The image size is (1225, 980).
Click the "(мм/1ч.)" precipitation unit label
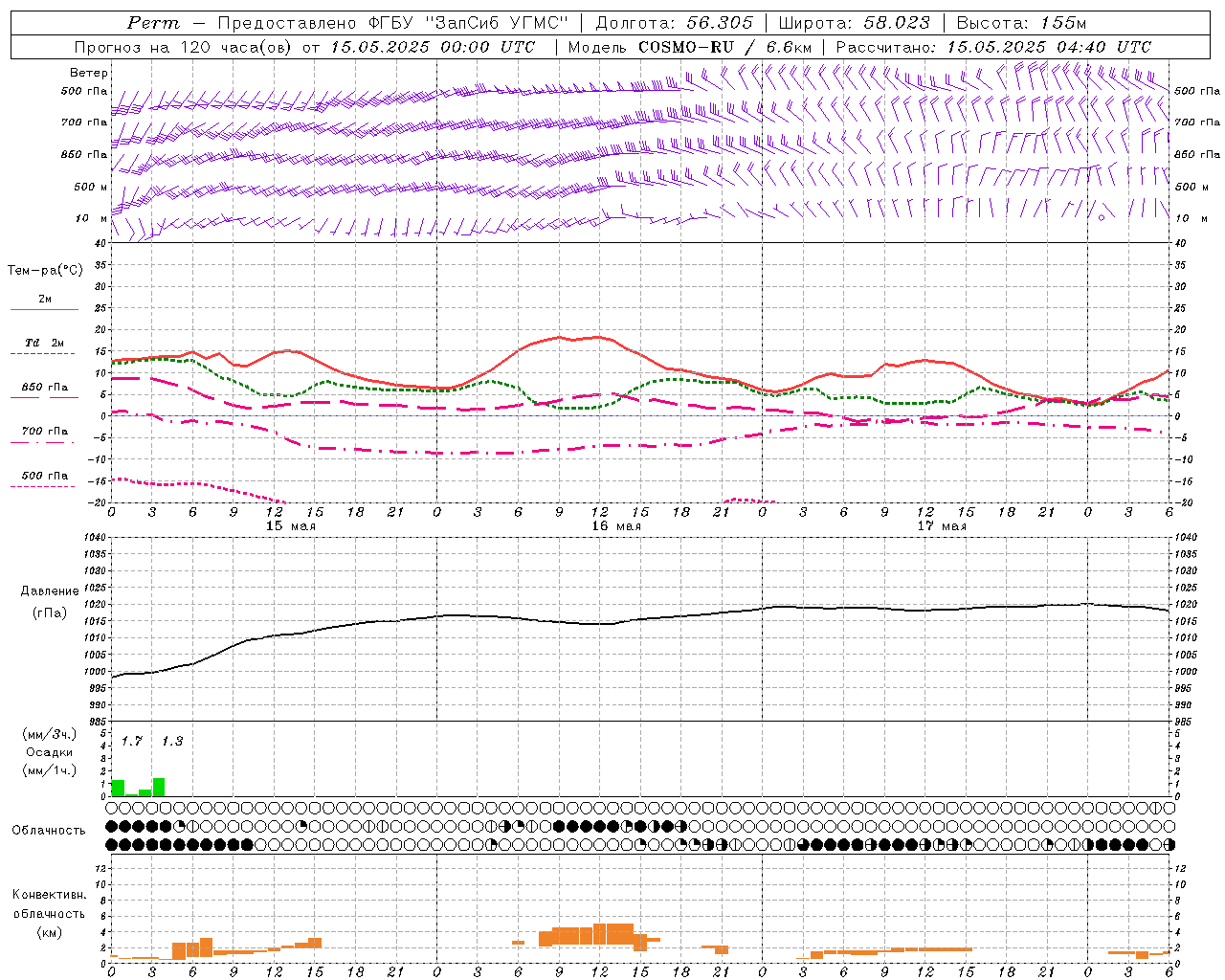pos(49,771)
